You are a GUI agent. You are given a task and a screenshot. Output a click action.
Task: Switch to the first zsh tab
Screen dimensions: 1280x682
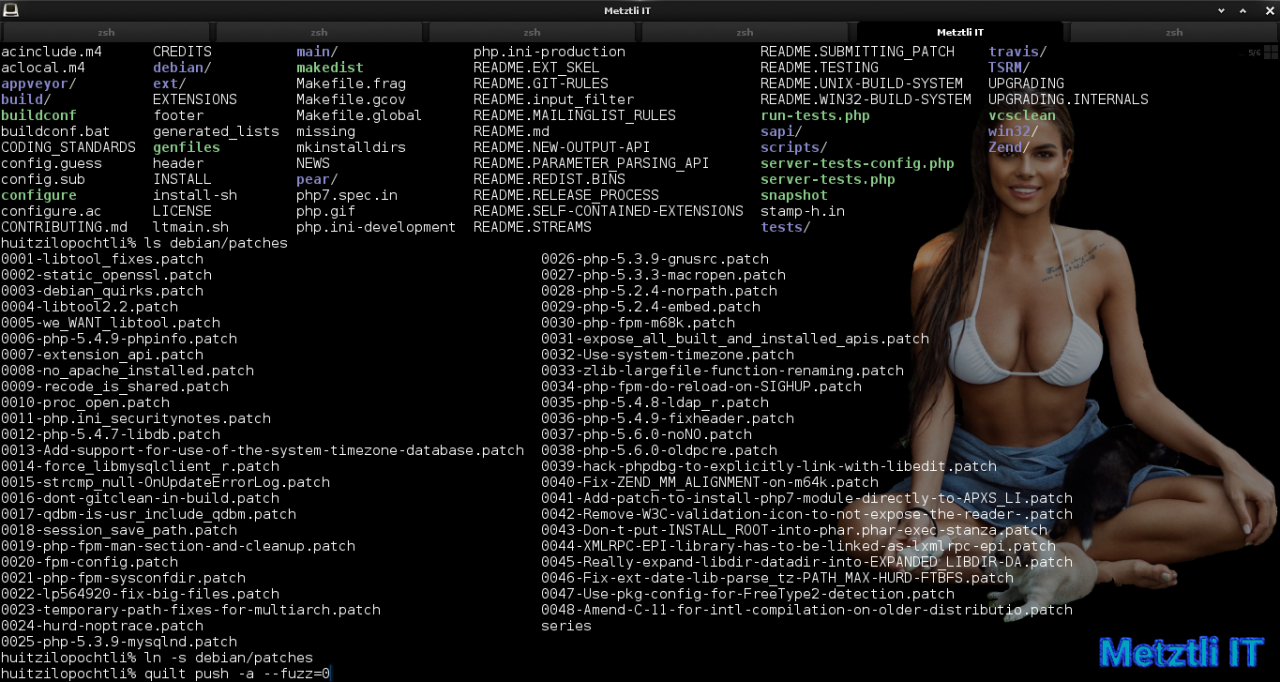pyautogui.click(x=107, y=32)
